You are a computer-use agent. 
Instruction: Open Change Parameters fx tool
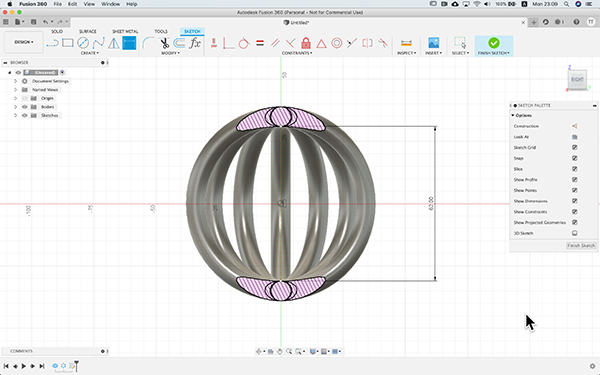[x=195, y=43]
